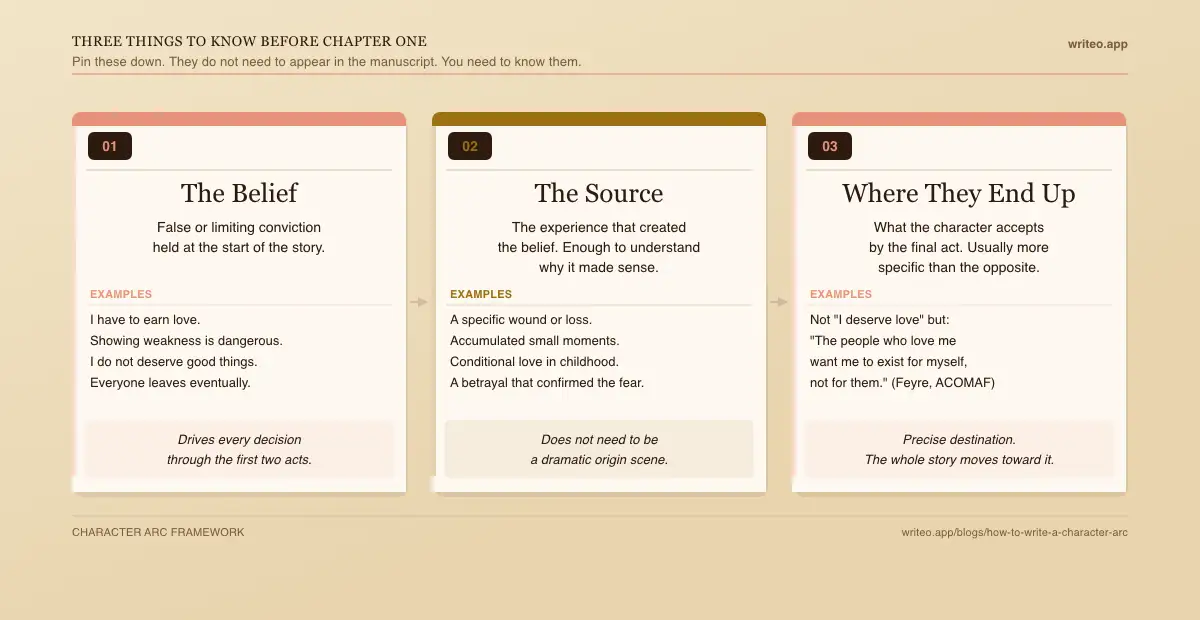Click 'Precise destination.' note box
This screenshot has height=620, width=1200.
pyautogui.click(x=959, y=450)
